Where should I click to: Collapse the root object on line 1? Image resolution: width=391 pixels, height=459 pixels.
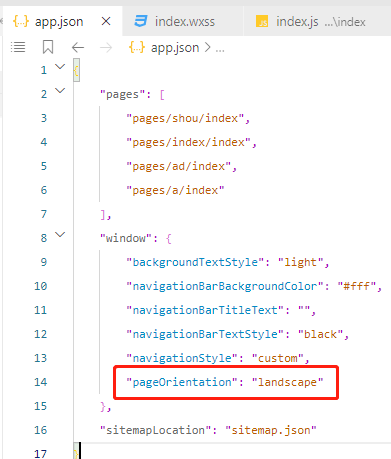(x=60, y=67)
